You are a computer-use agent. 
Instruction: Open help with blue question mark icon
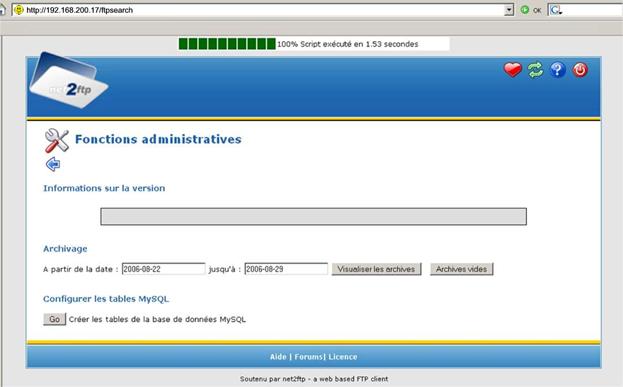point(557,70)
